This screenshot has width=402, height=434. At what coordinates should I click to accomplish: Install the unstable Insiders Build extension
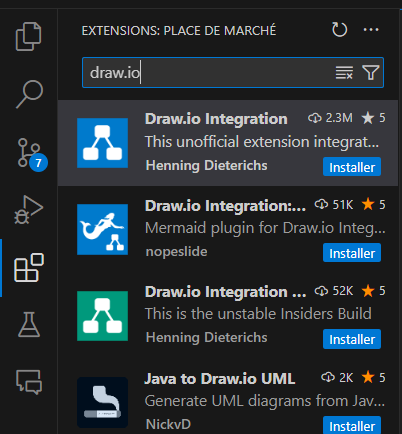point(352,339)
